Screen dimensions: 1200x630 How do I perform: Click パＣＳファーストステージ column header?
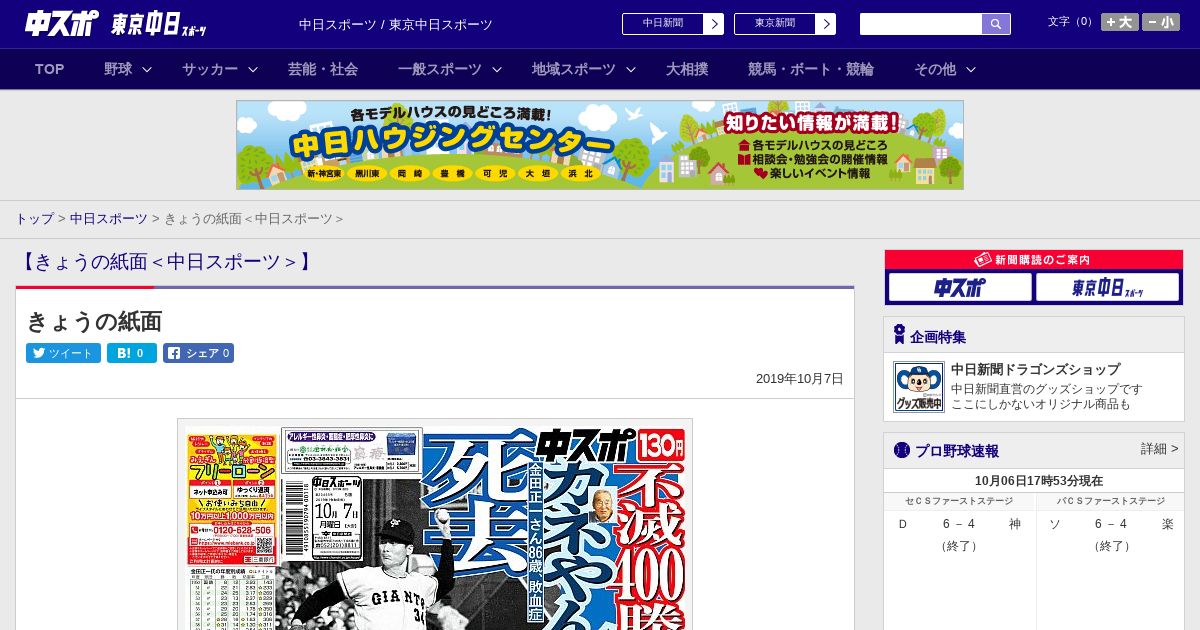1112,501
